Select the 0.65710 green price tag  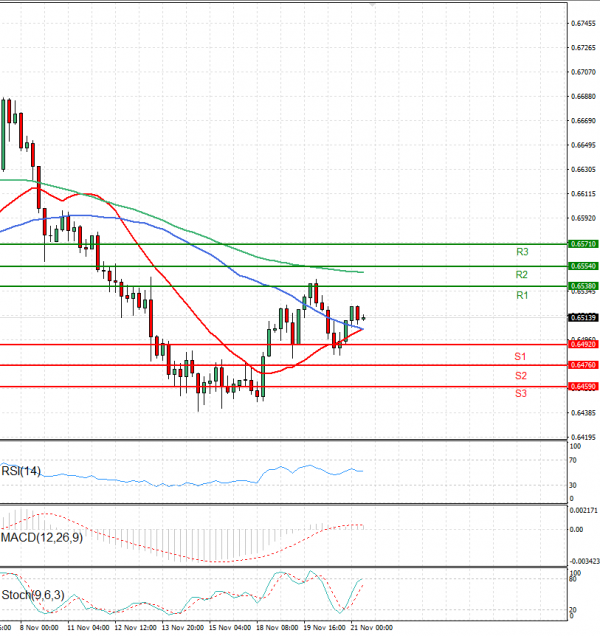tap(583, 244)
